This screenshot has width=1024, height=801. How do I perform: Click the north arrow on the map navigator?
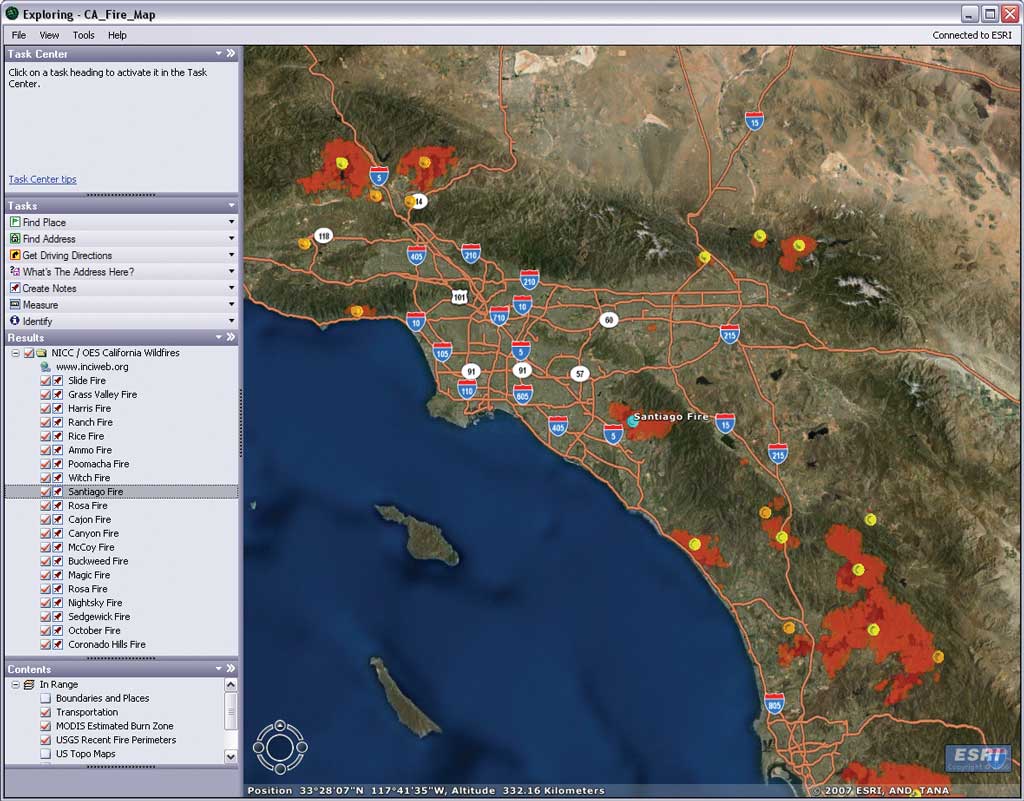pyautogui.click(x=280, y=725)
